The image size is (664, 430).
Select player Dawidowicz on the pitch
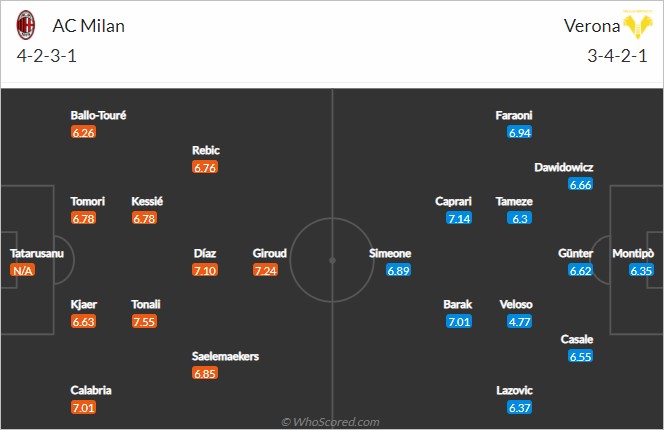(564, 167)
